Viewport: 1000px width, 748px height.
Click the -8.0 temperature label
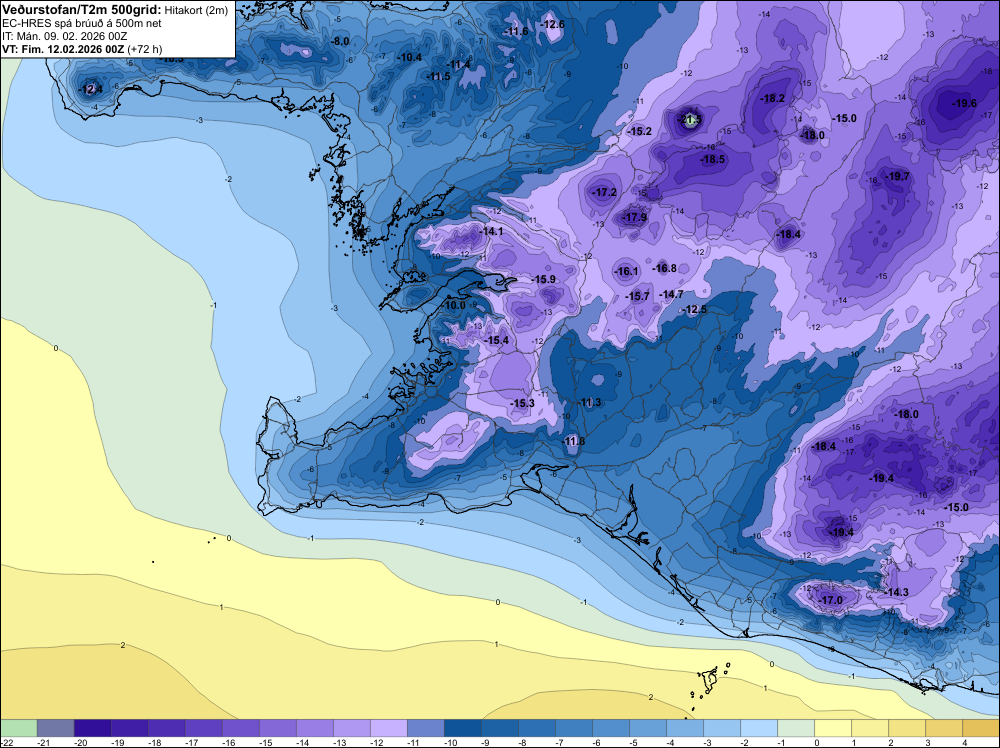point(341,41)
